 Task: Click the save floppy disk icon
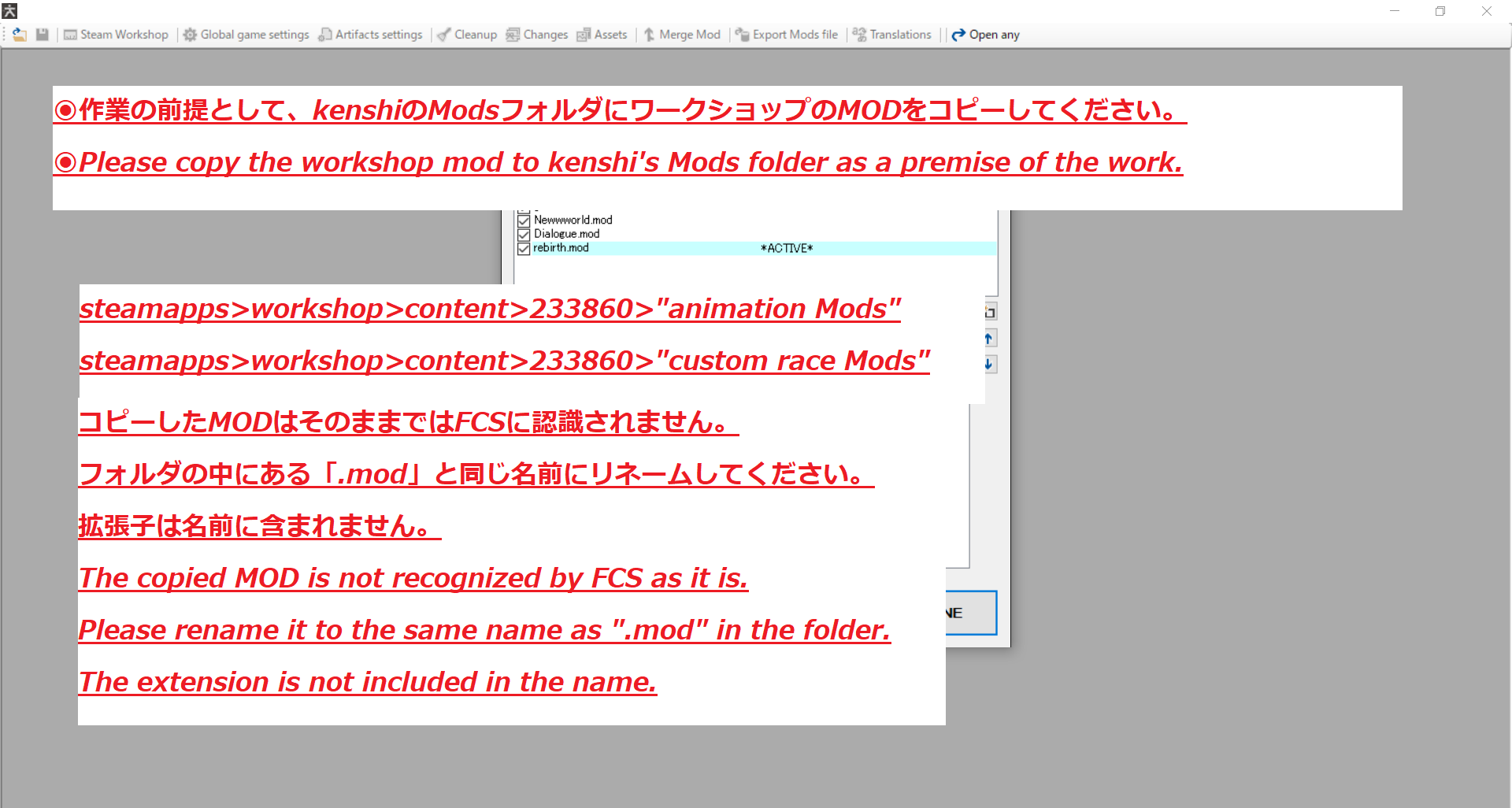point(43,35)
